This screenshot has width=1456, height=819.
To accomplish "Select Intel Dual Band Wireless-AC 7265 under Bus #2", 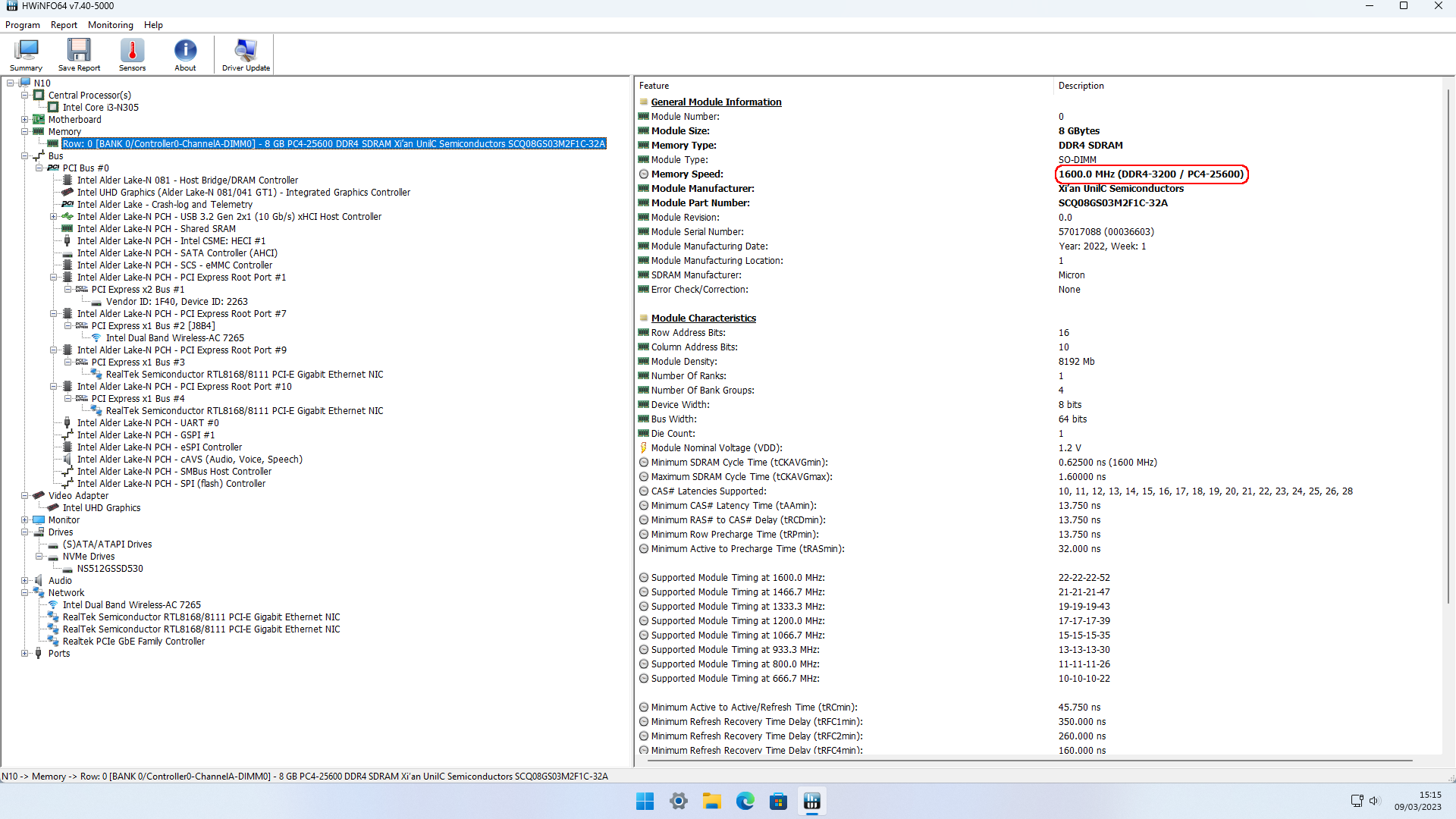I will click(175, 338).
